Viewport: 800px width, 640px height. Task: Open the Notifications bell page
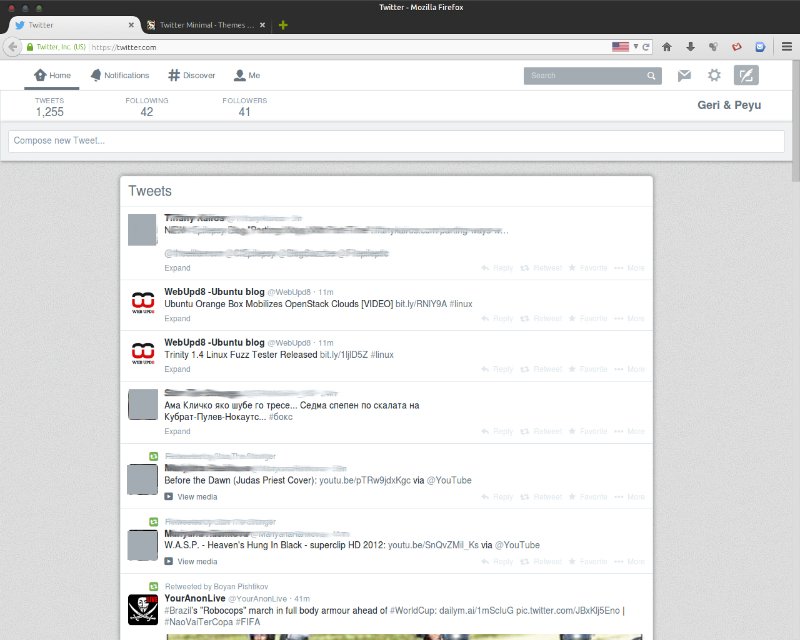(120, 75)
